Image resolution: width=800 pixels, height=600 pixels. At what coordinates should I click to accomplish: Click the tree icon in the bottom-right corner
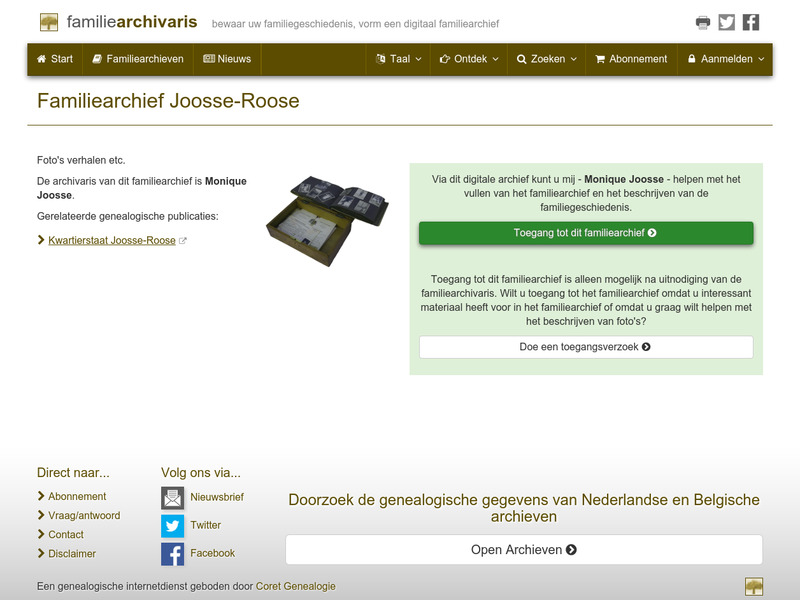755,586
